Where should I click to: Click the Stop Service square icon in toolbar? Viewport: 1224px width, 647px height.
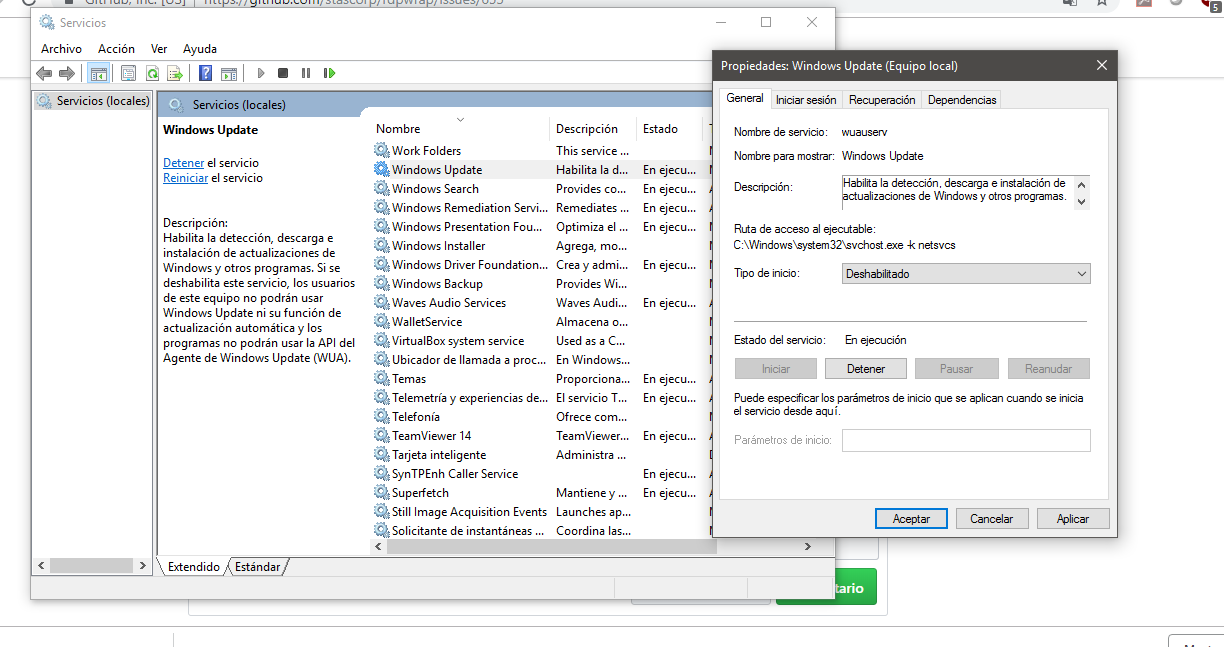283,73
